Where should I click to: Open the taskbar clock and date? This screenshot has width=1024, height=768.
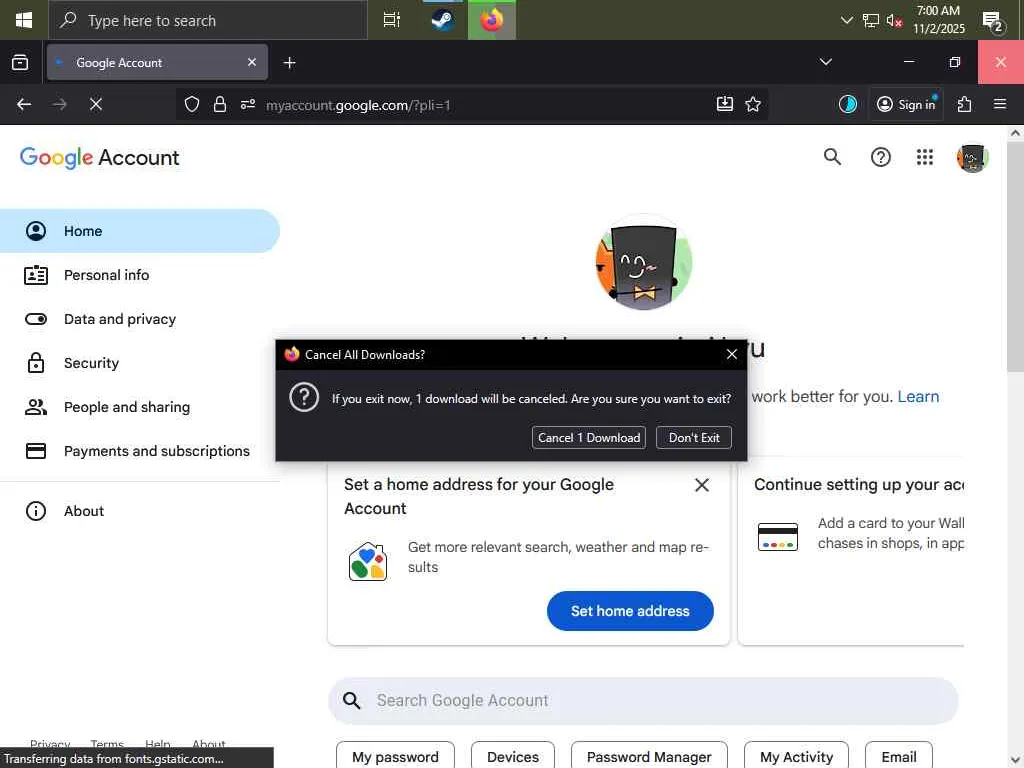pos(938,20)
